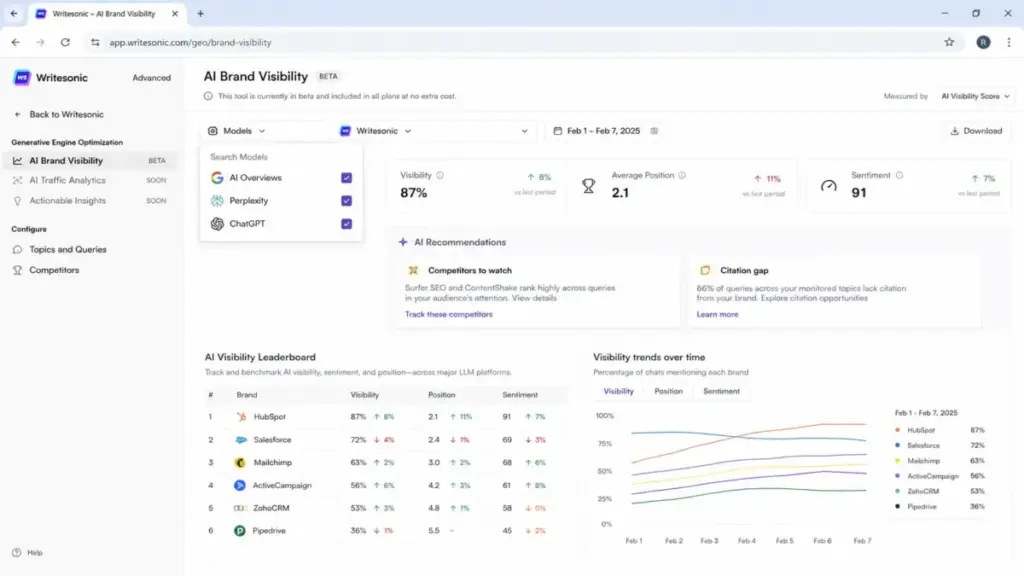This screenshot has width=1024, height=576.
Task: Click the calendar icon by the date range
Action: click(x=558, y=131)
